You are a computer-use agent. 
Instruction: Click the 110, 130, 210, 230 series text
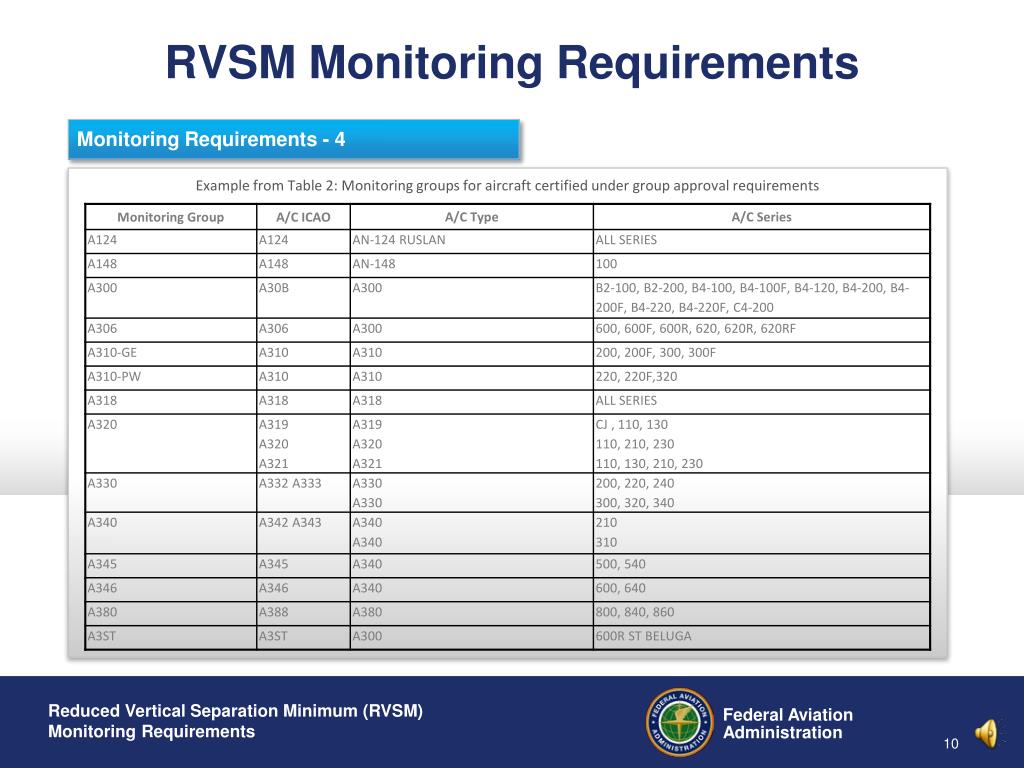(x=649, y=464)
